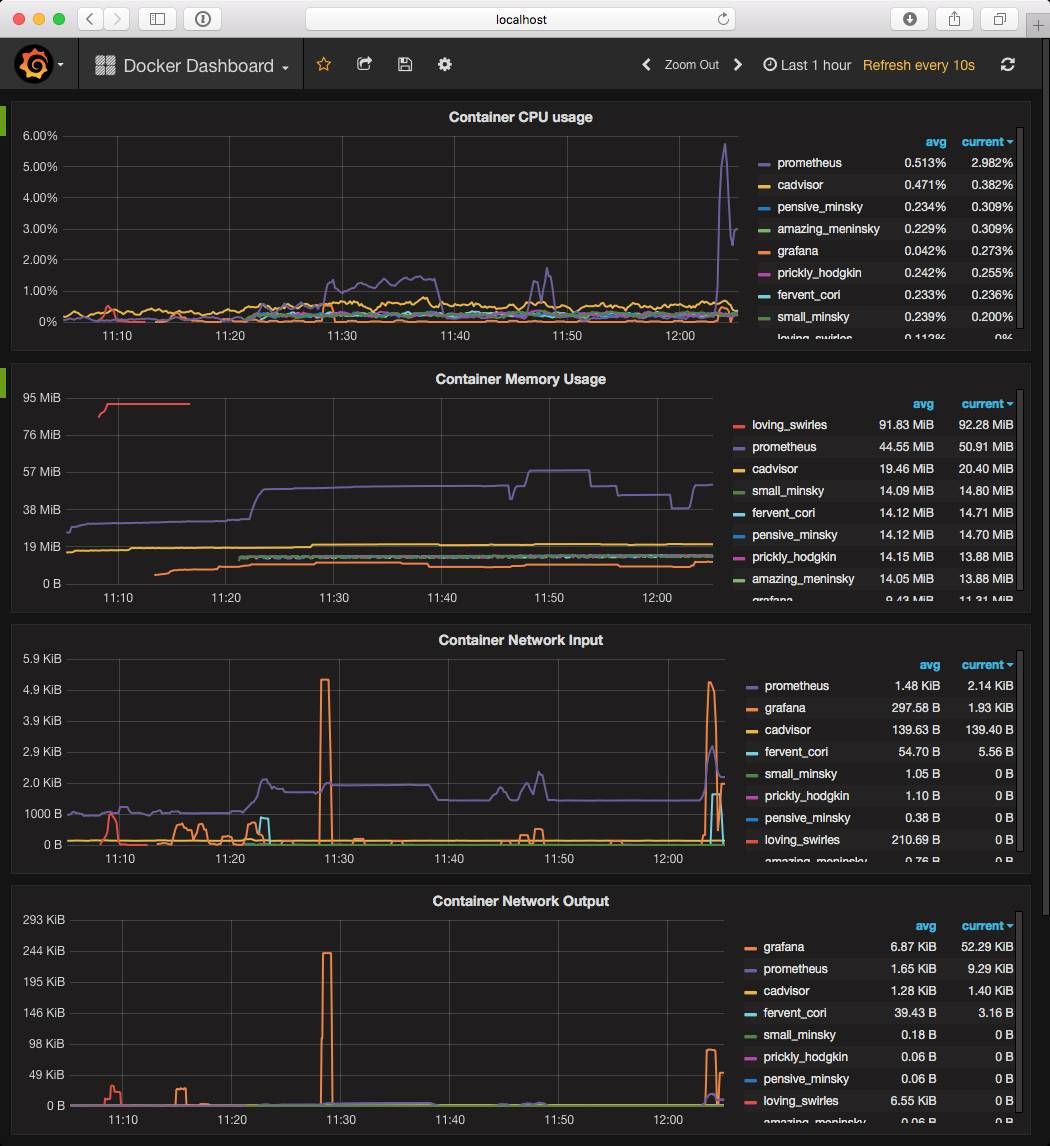Refresh the dashboard with the refresh icon
Image resolution: width=1050 pixels, height=1146 pixels.
(x=1008, y=65)
